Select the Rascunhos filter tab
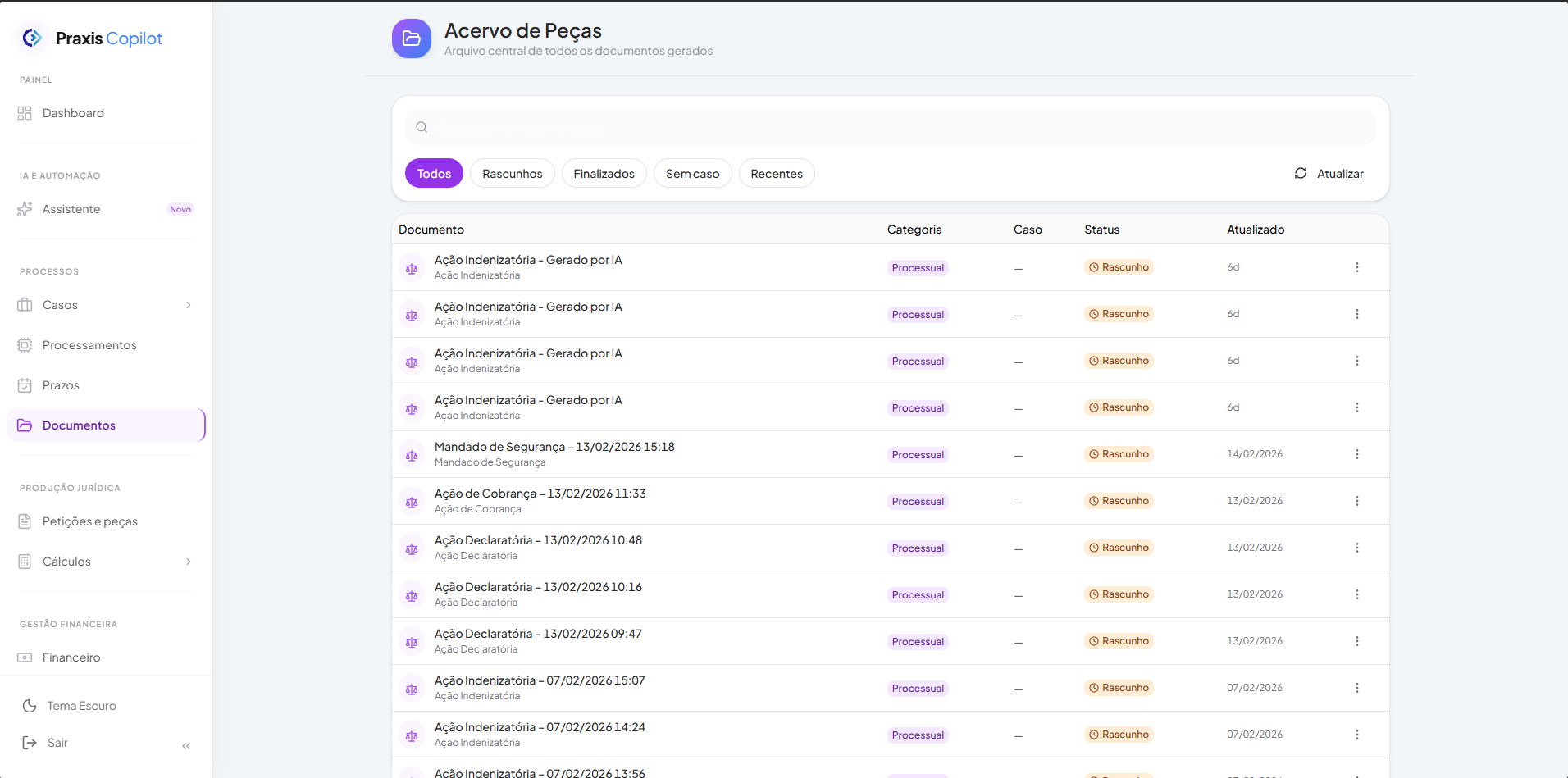1568x778 pixels. [512, 174]
